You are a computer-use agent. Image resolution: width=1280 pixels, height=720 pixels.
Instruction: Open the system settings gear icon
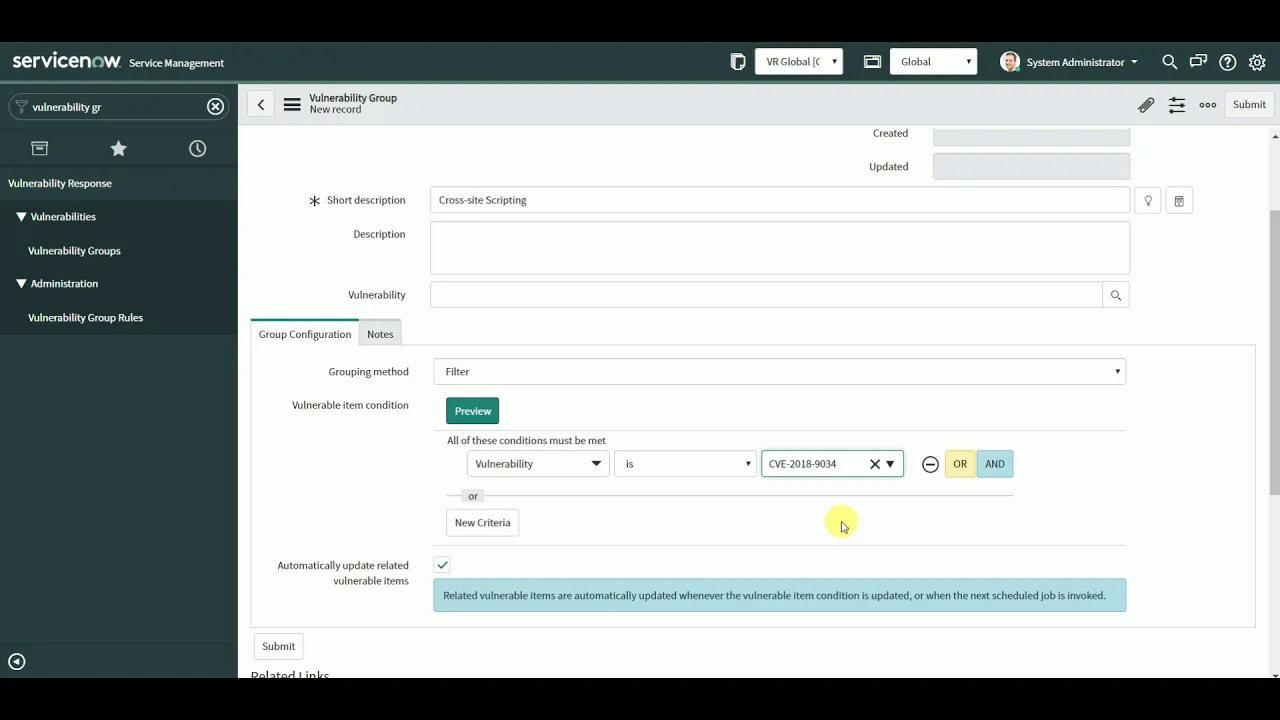click(x=1257, y=62)
